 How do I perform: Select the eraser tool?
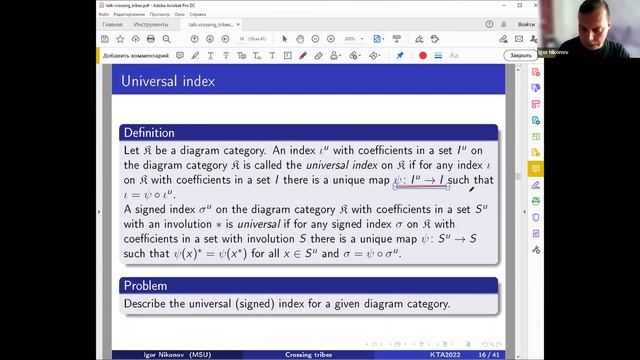point(318,56)
